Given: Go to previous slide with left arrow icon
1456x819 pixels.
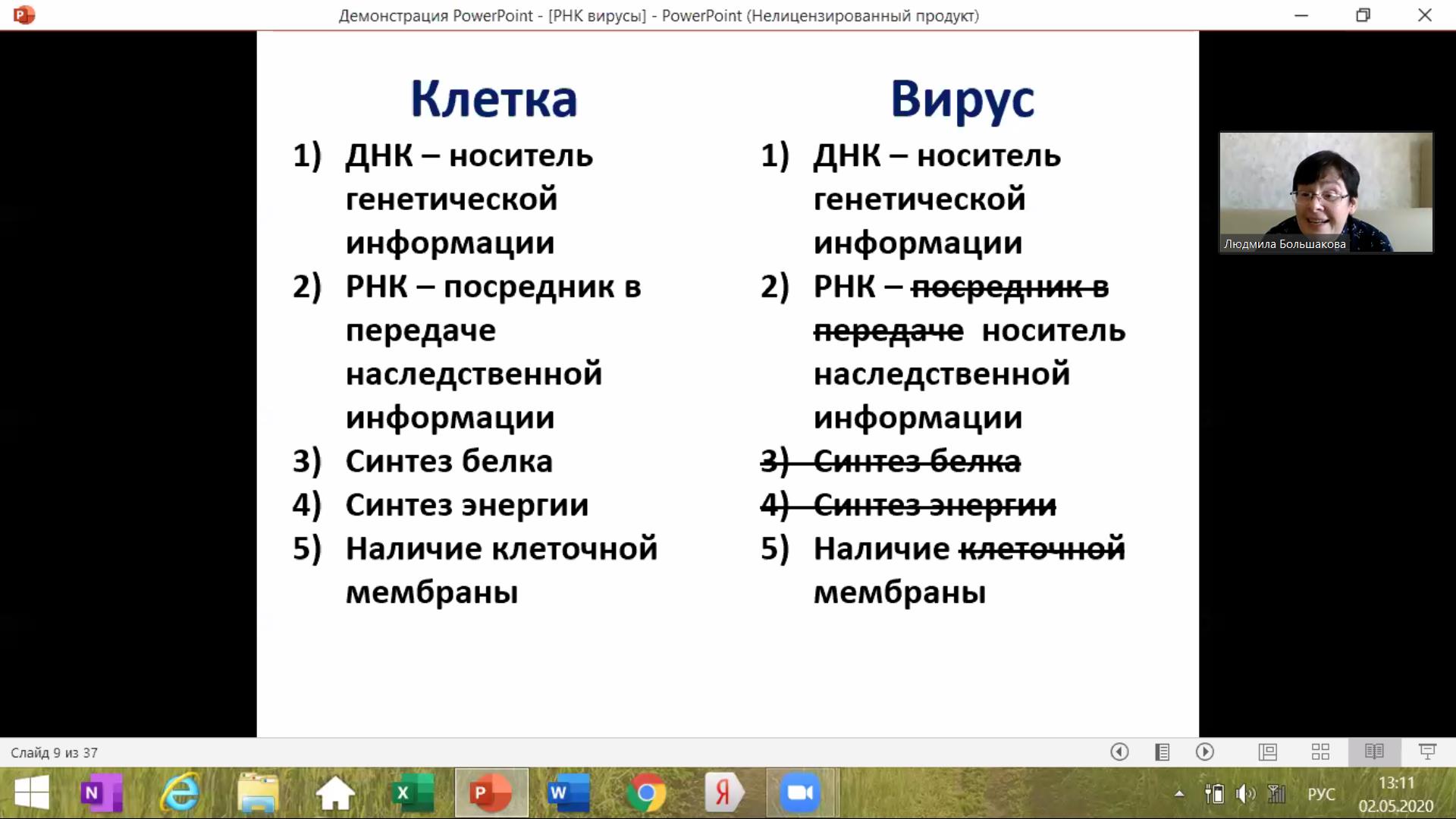Looking at the screenshot, I should click(1119, 752).
